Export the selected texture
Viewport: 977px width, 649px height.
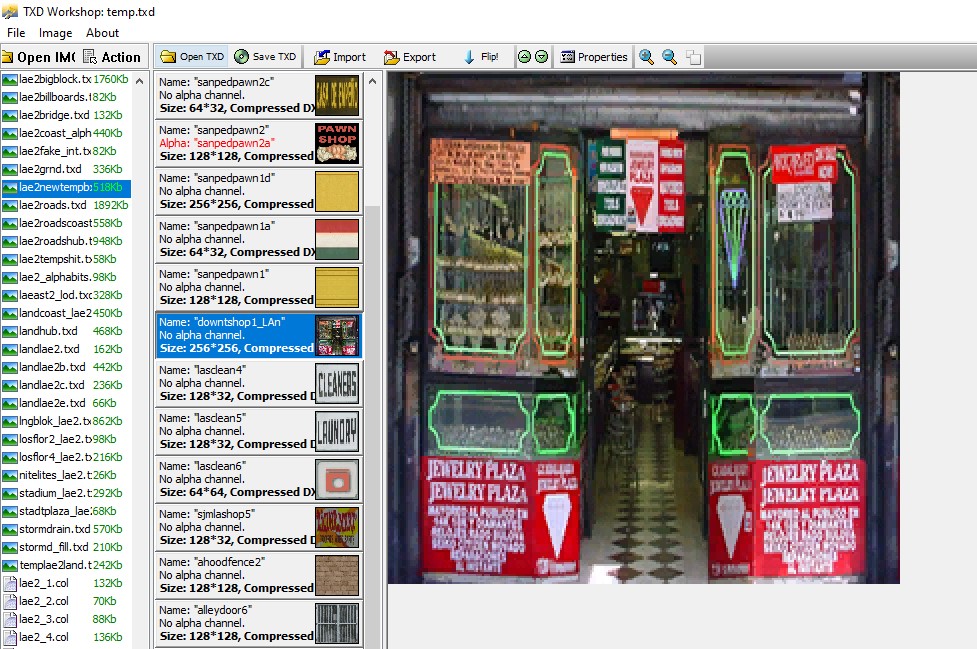pos(409,57)
